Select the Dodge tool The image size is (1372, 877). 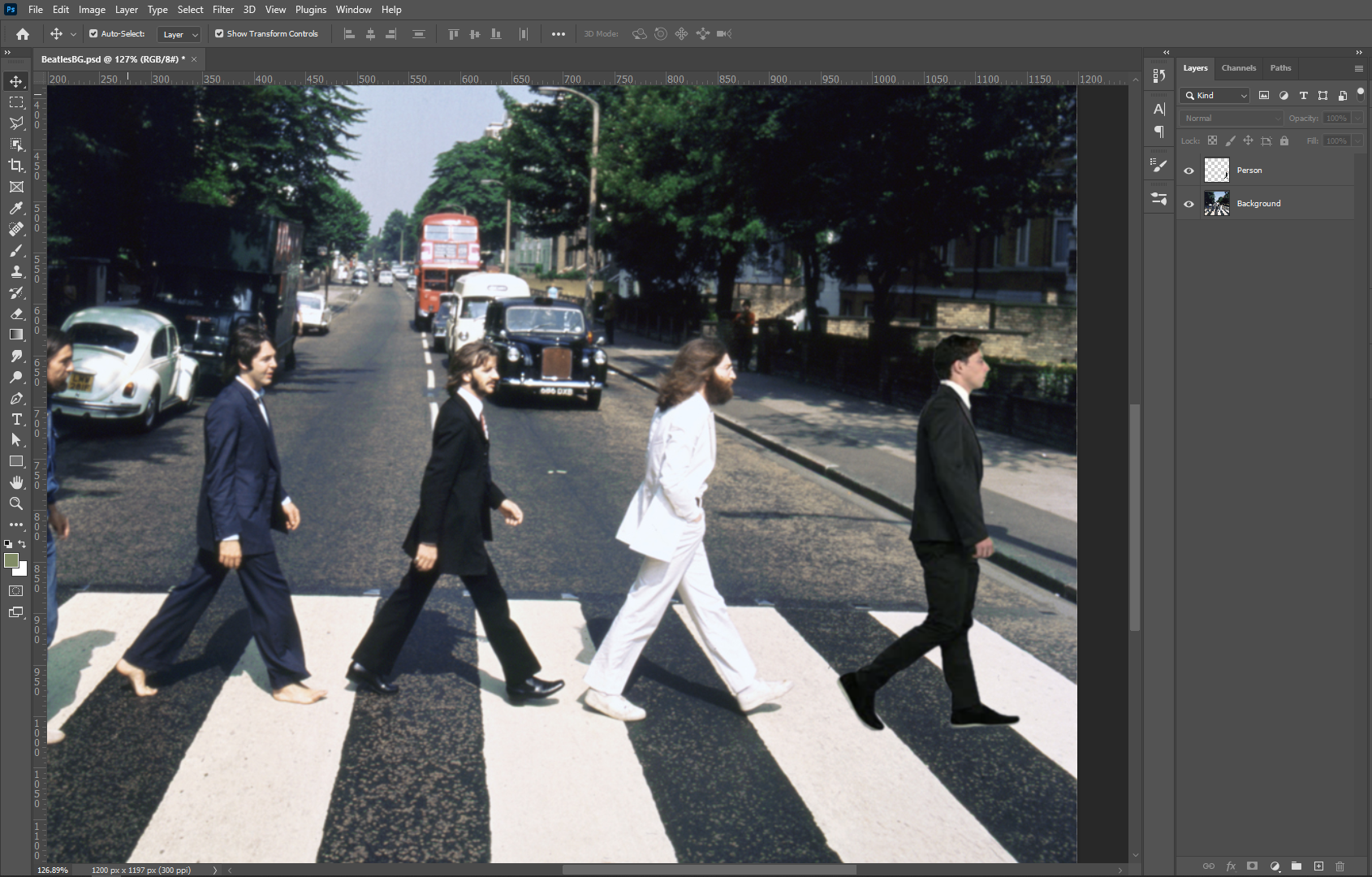click(x=16, y=377)
